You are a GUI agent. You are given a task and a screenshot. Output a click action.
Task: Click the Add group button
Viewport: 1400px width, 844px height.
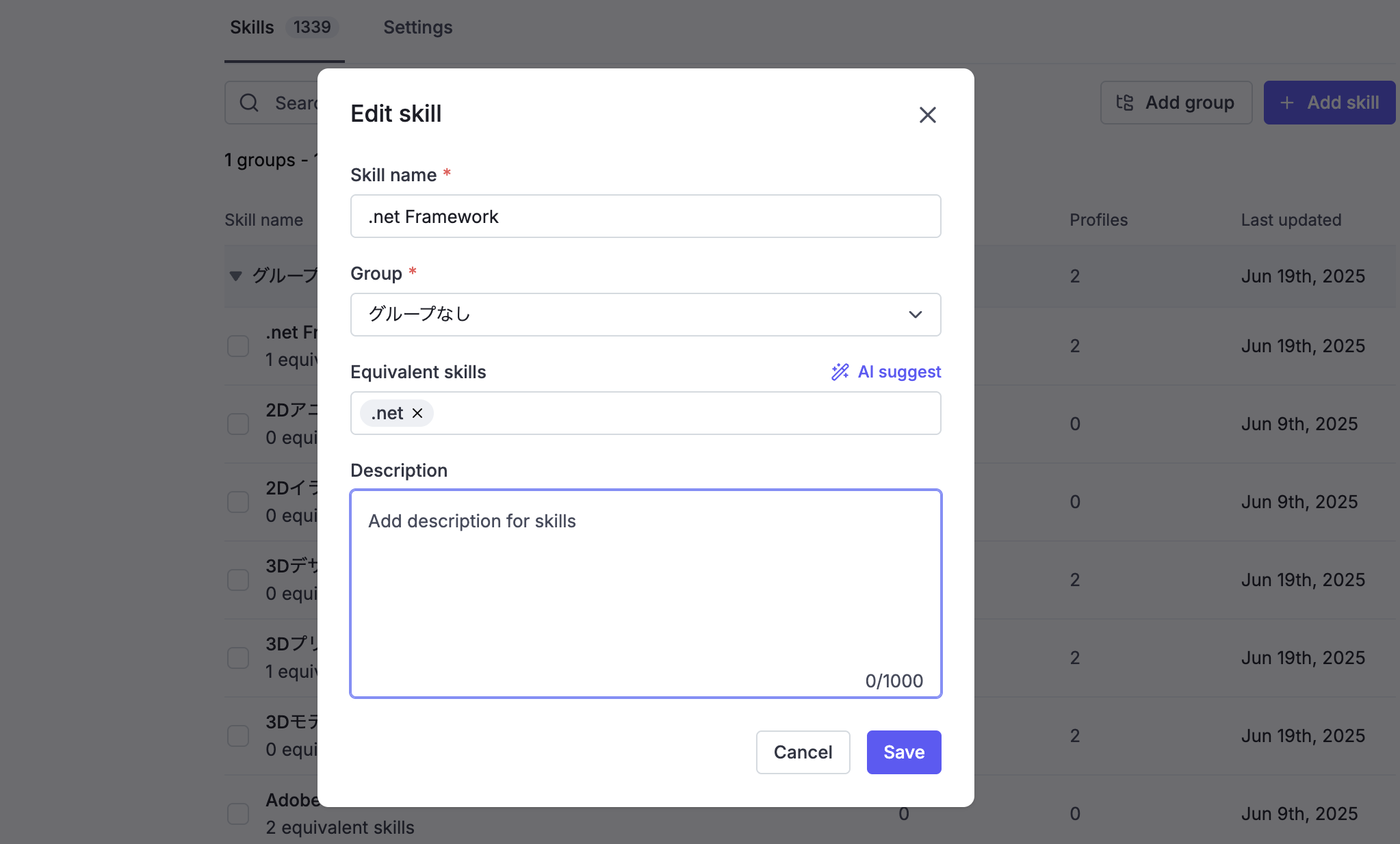(x=1176, y=103)
